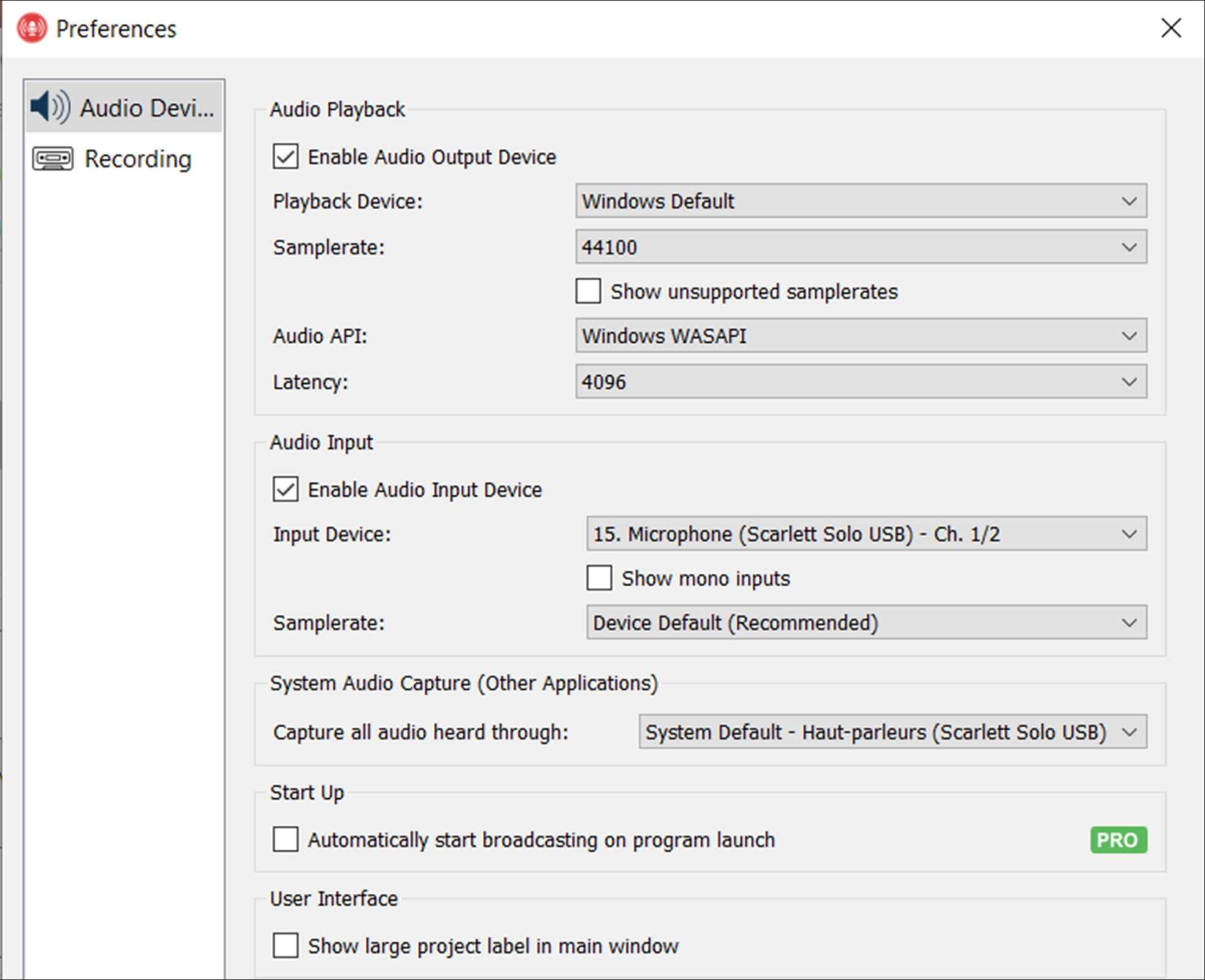
Task: Expand the playback Samplerate 44100 dropdown
Action: coord(860,247)
